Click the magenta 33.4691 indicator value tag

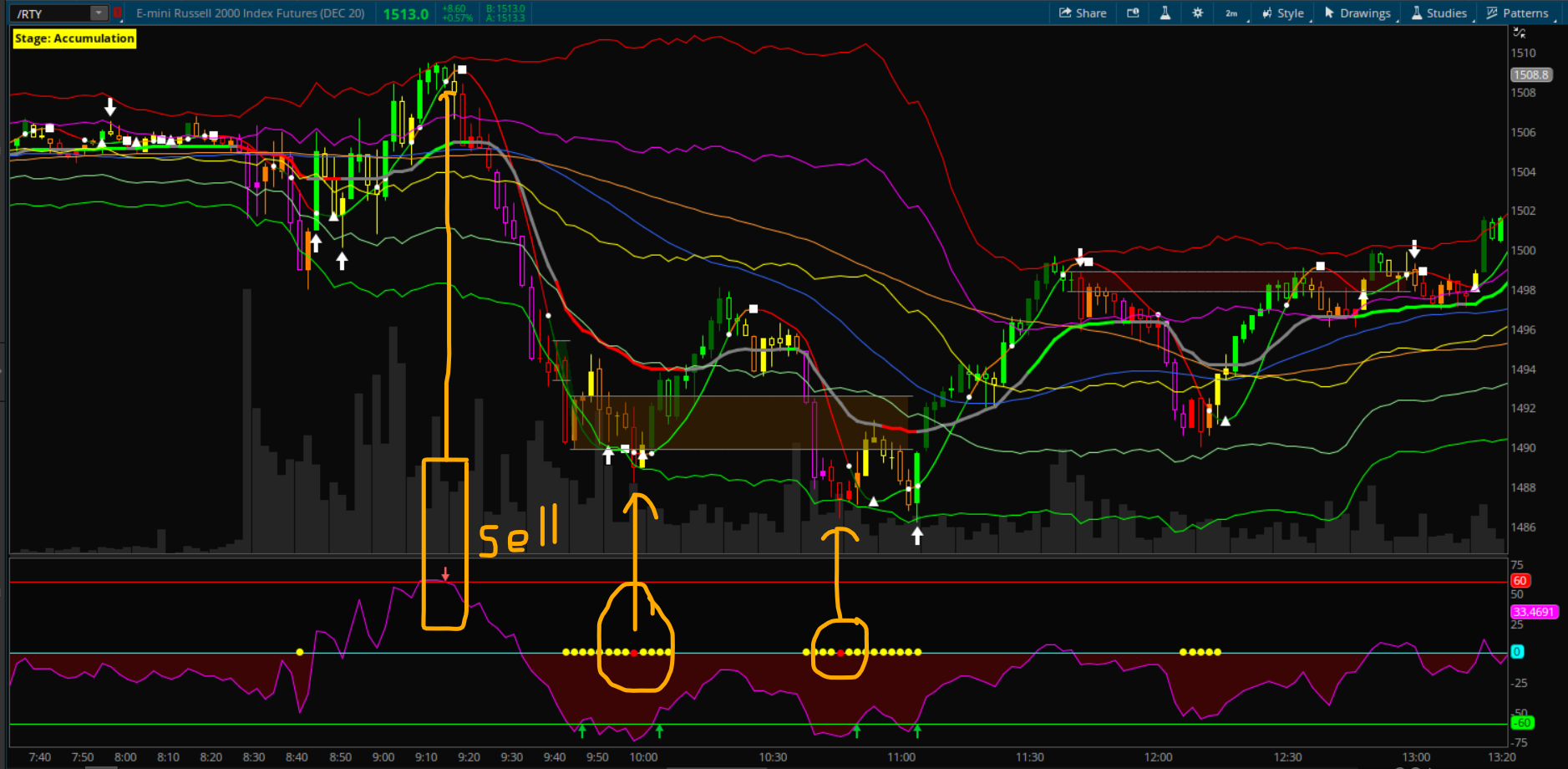coord(1533,612)
